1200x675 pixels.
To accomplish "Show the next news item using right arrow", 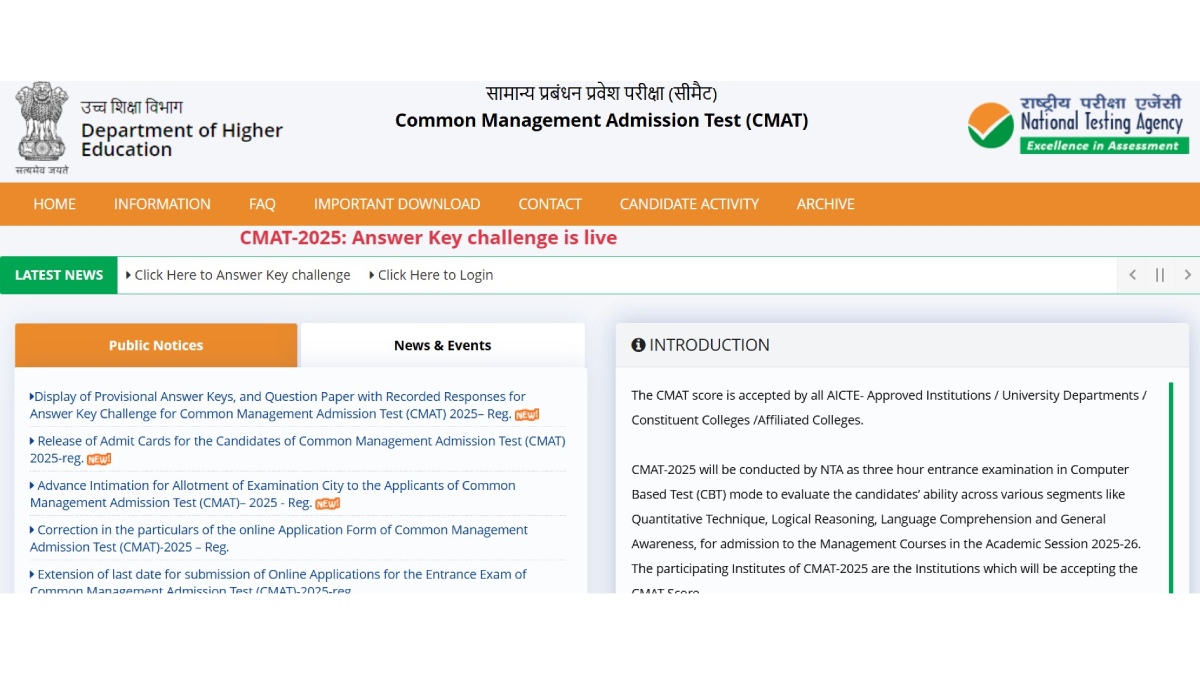I will (x=1188, y=274).
